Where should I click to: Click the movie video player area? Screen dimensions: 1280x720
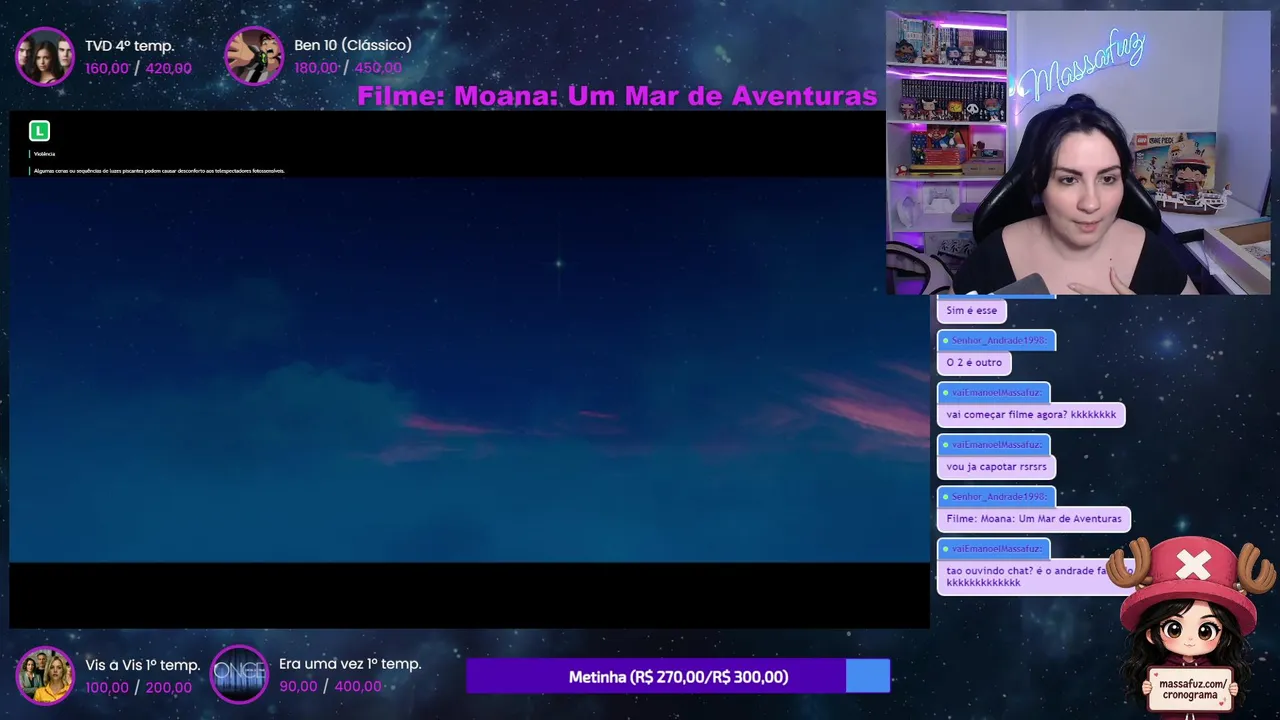tap(469, 369)
